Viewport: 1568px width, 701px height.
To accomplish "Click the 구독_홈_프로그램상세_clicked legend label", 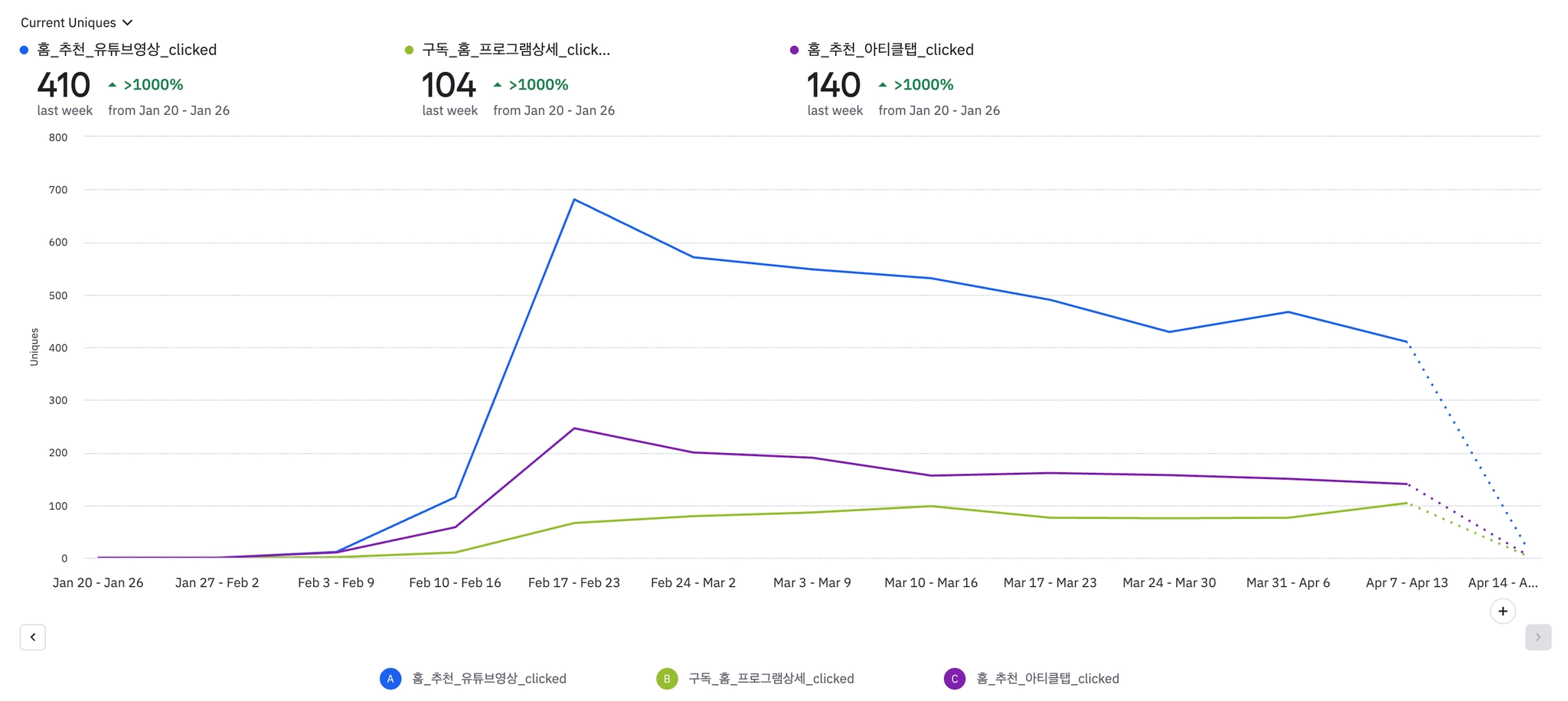I will tap(771, 679).
